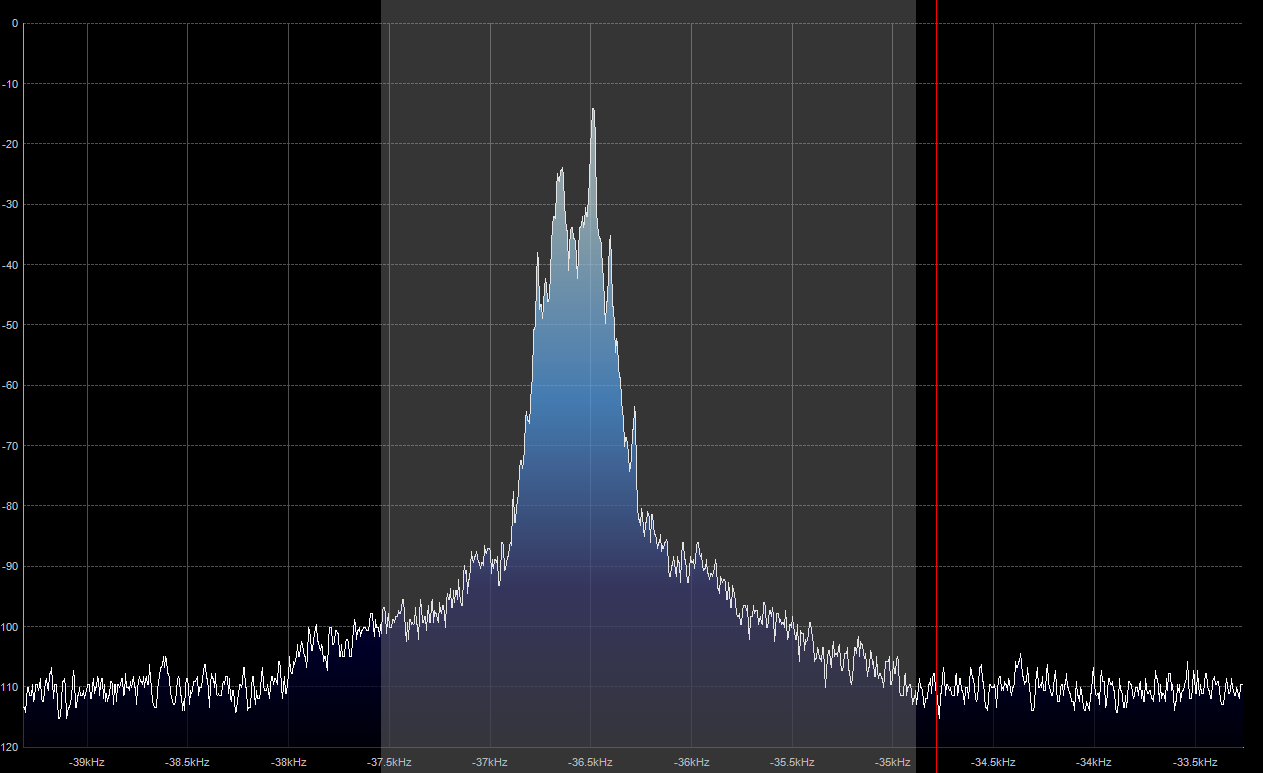This screenshot has width=1263, height=773.
Task: Click the -90 dB scale label
Action: pos(11,566)
